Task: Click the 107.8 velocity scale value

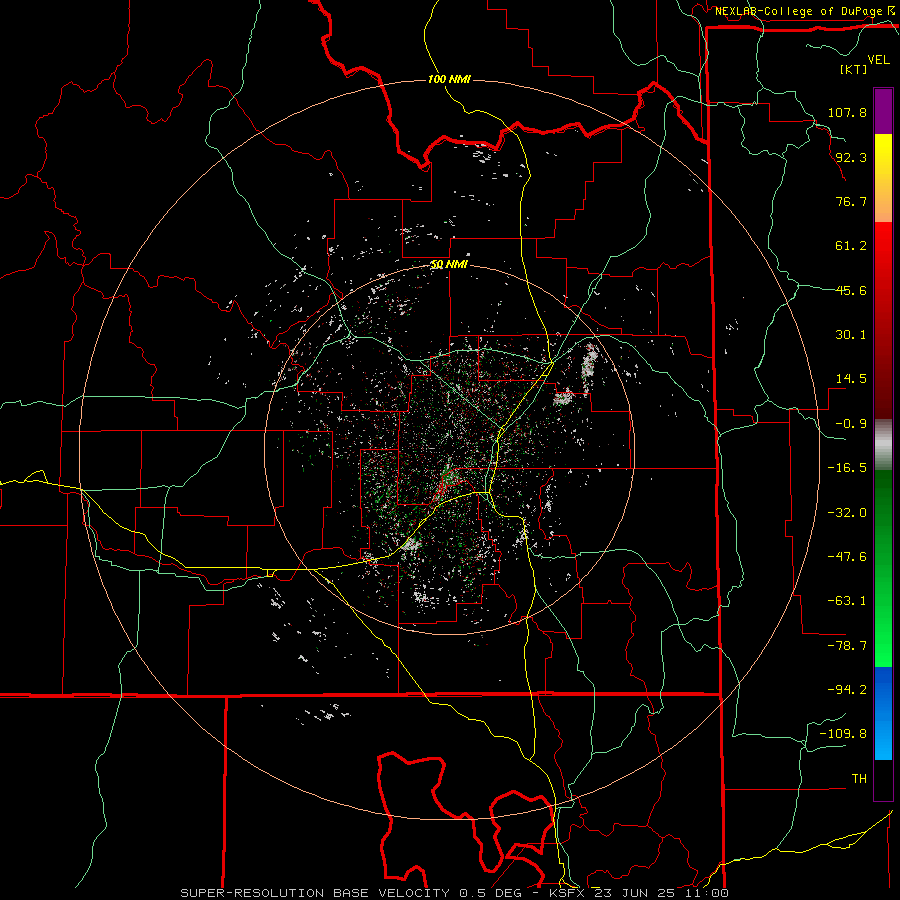Action: click(847, 112)
